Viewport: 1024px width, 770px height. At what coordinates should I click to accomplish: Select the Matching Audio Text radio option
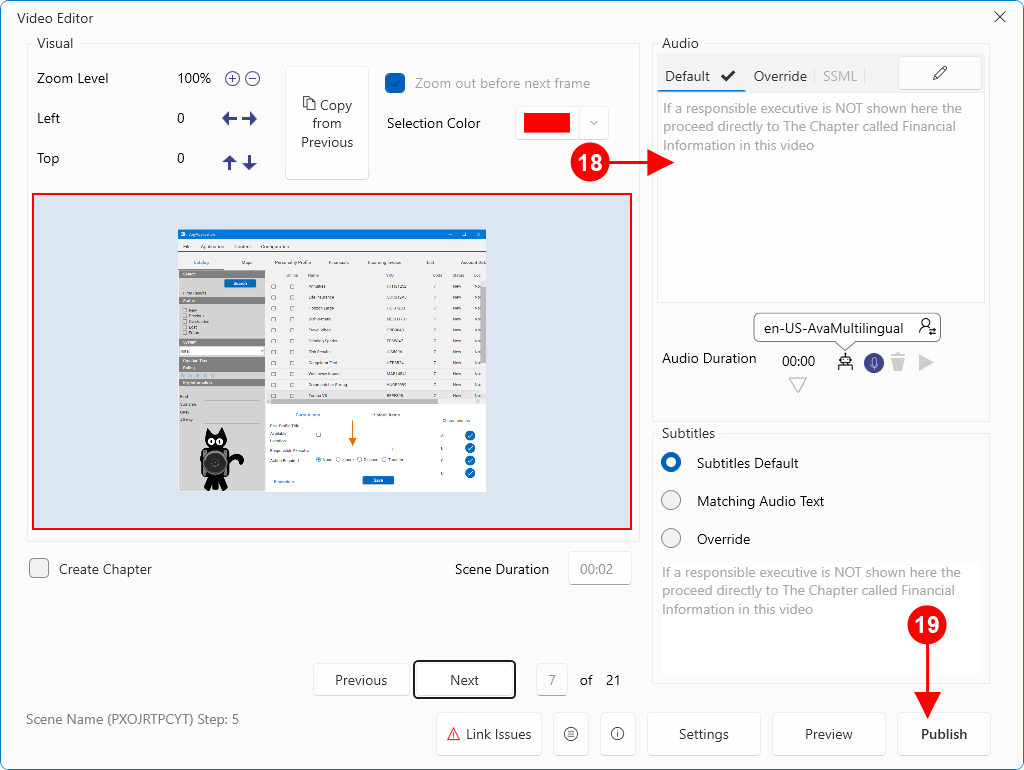pyautogui.click(x=672, y=501)
